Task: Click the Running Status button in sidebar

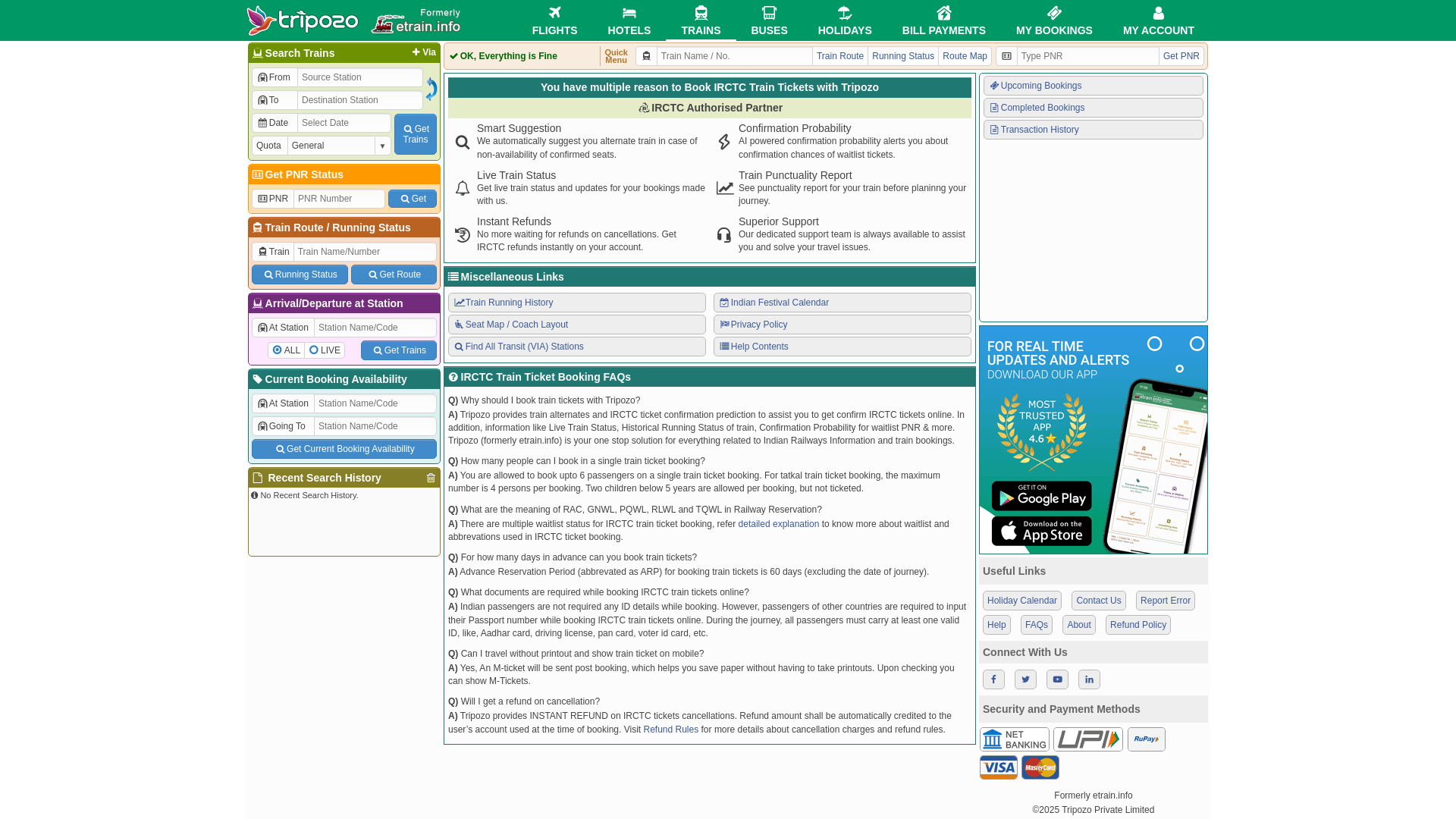Action: pos(300,275)
